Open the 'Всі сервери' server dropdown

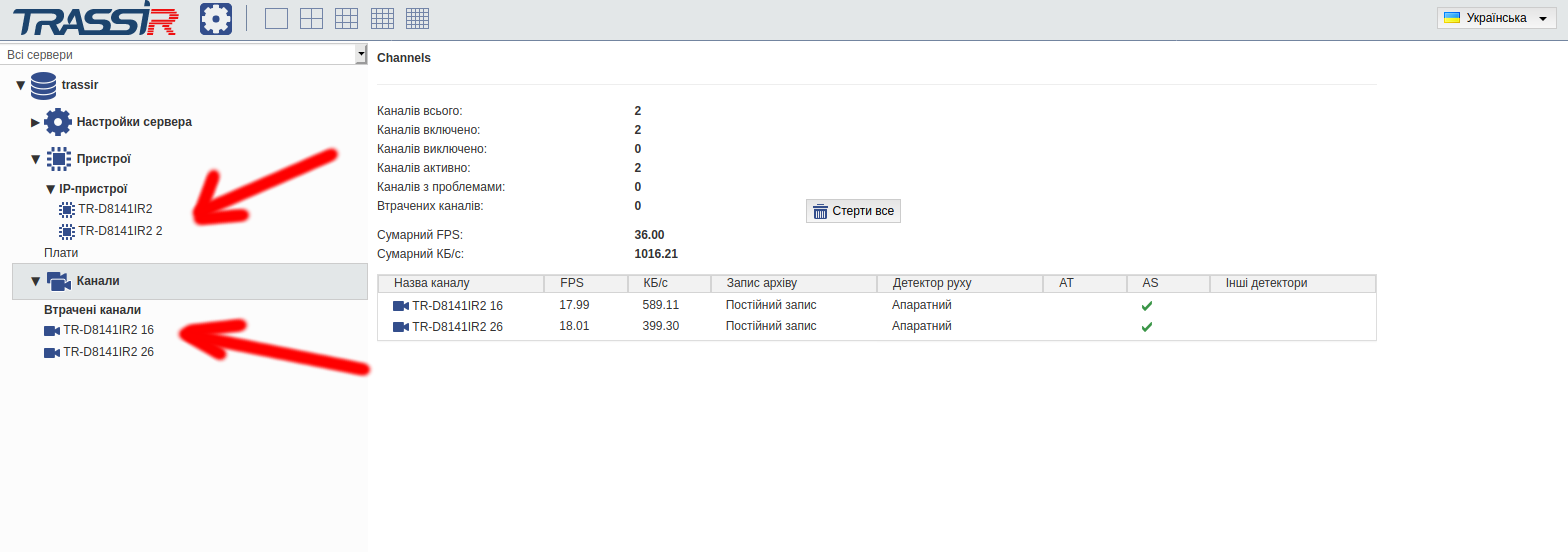coord(184,55)
